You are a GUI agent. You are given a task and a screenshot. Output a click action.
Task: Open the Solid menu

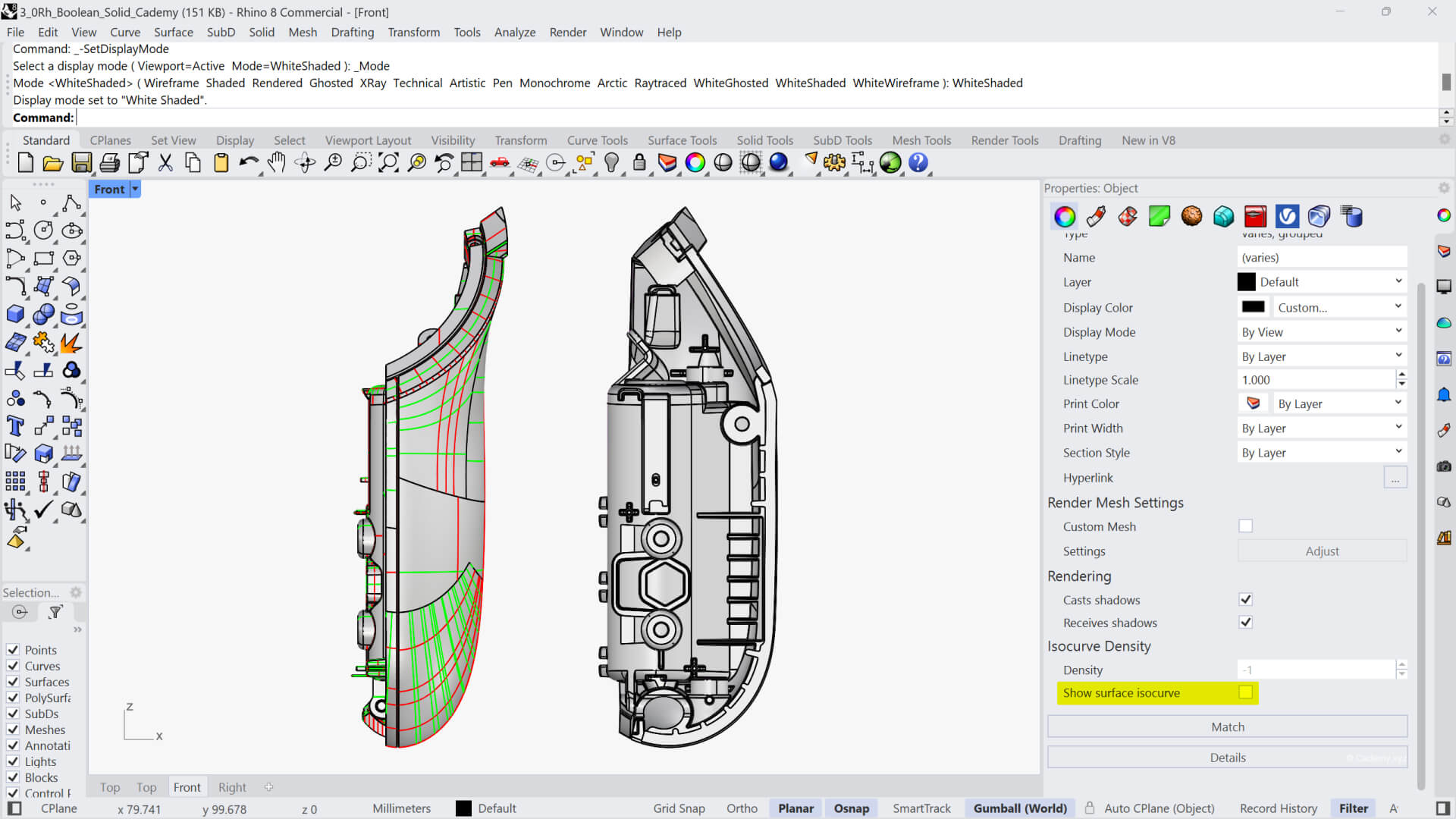262,32
